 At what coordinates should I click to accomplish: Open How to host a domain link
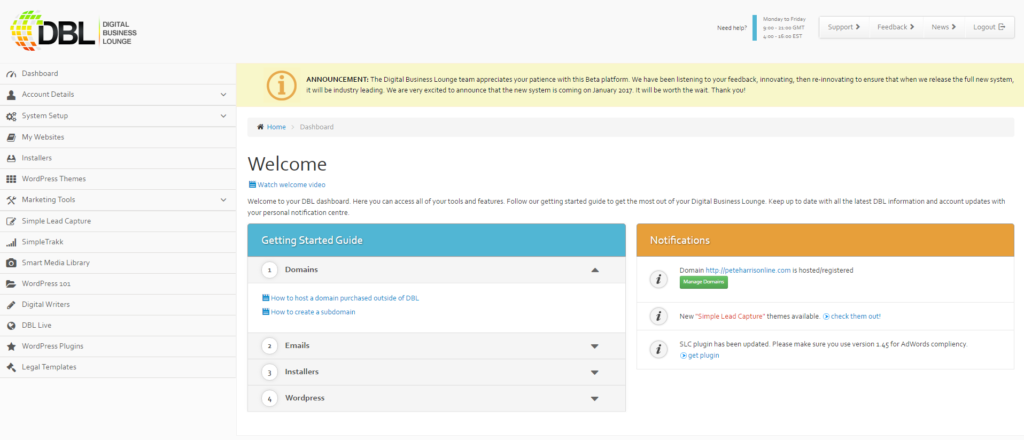(x=345, y=298)
